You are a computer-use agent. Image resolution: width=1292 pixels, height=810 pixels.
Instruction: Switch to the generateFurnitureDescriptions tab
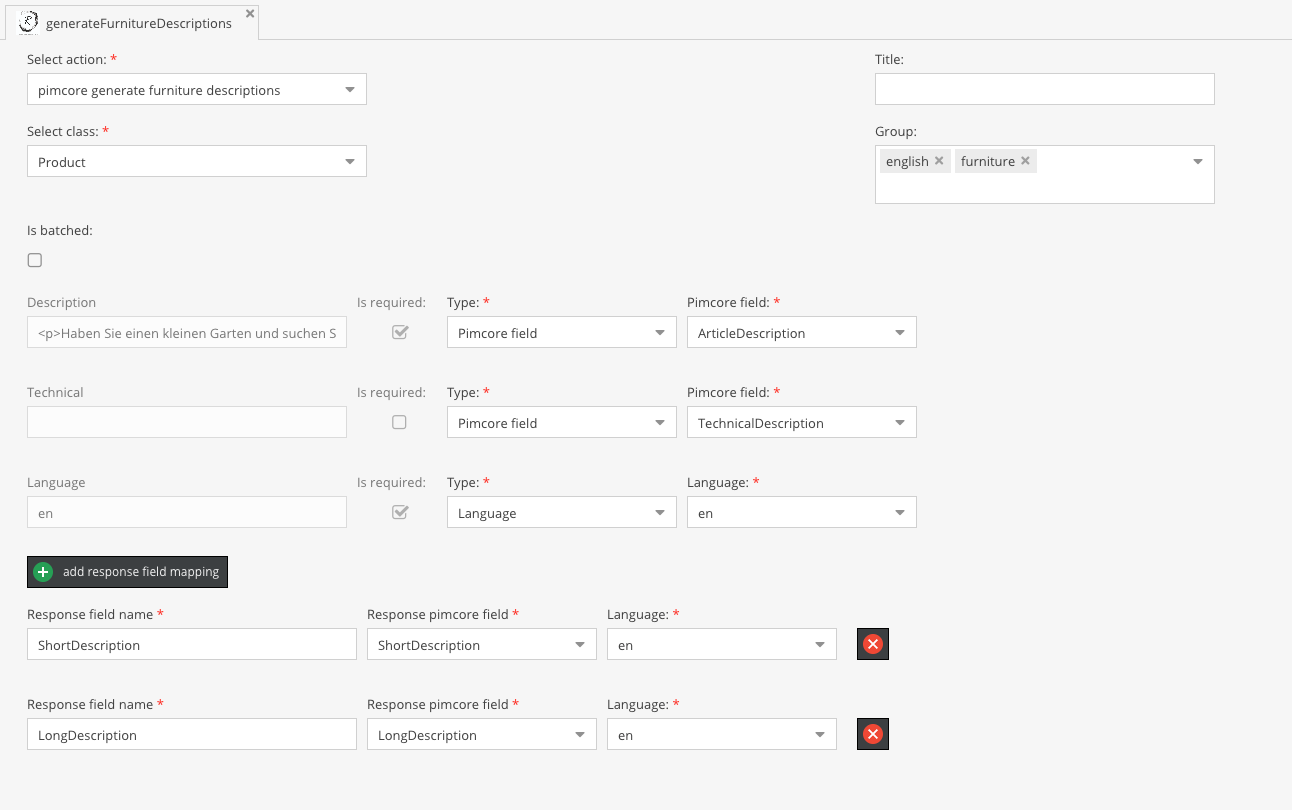point(138,23)
